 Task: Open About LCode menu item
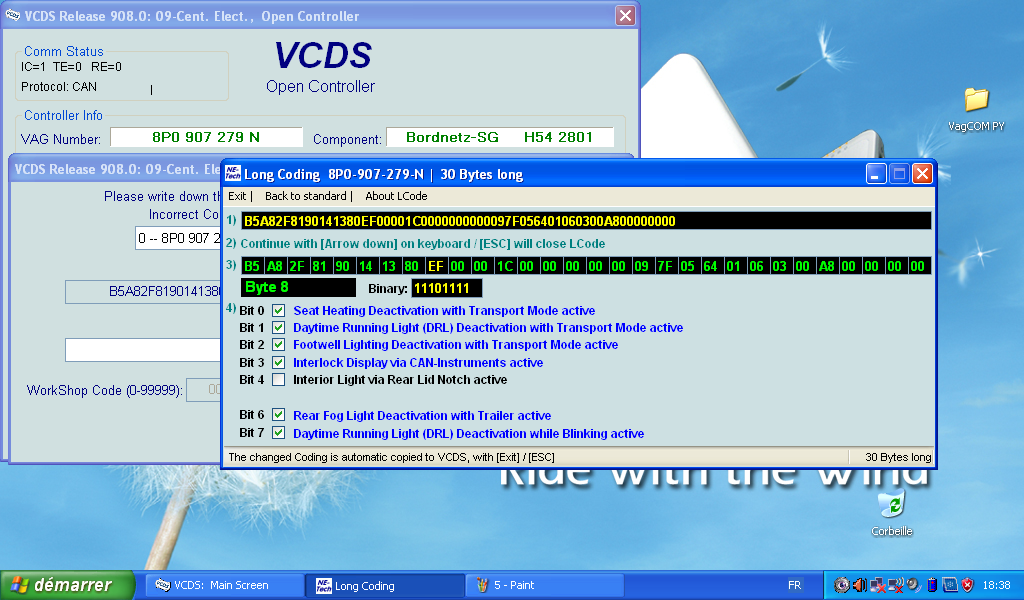click(x=396, y=196)
